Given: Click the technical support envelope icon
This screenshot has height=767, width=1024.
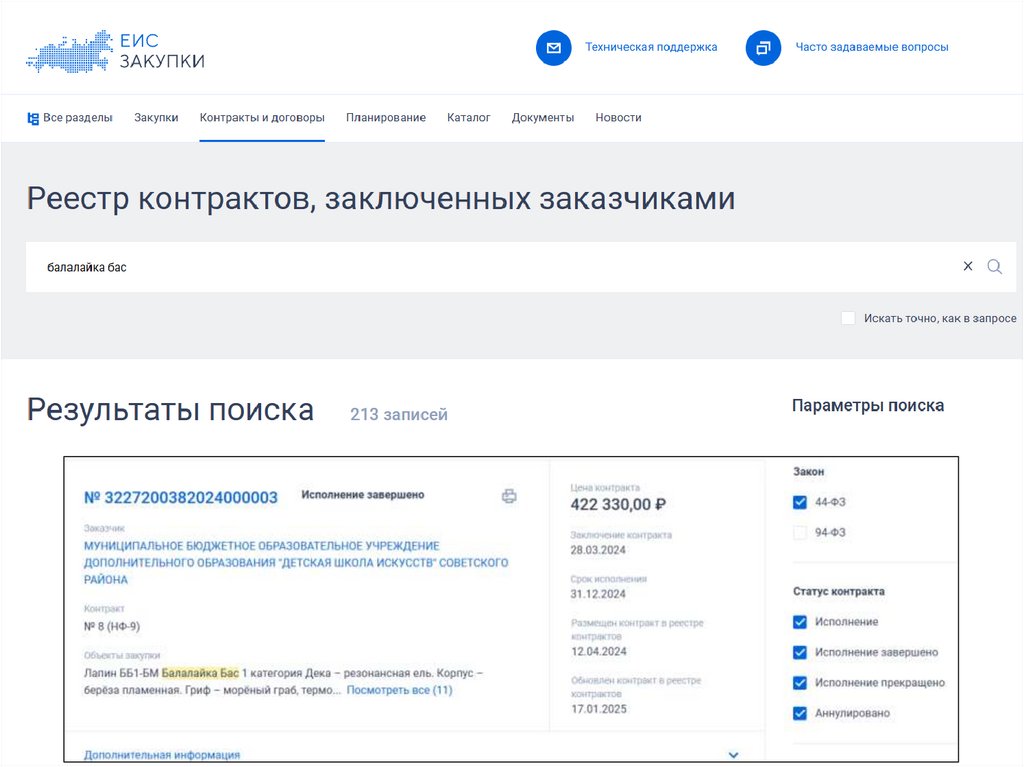Looking at the screenshot, I should pyautogui.click(x=553, y=48).
